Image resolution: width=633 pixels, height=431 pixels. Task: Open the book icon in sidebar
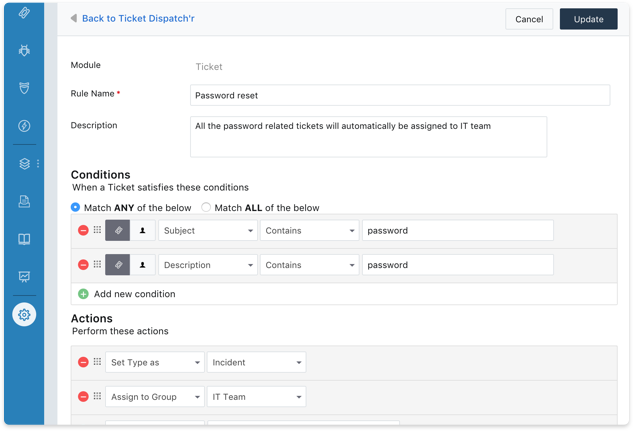24,239
